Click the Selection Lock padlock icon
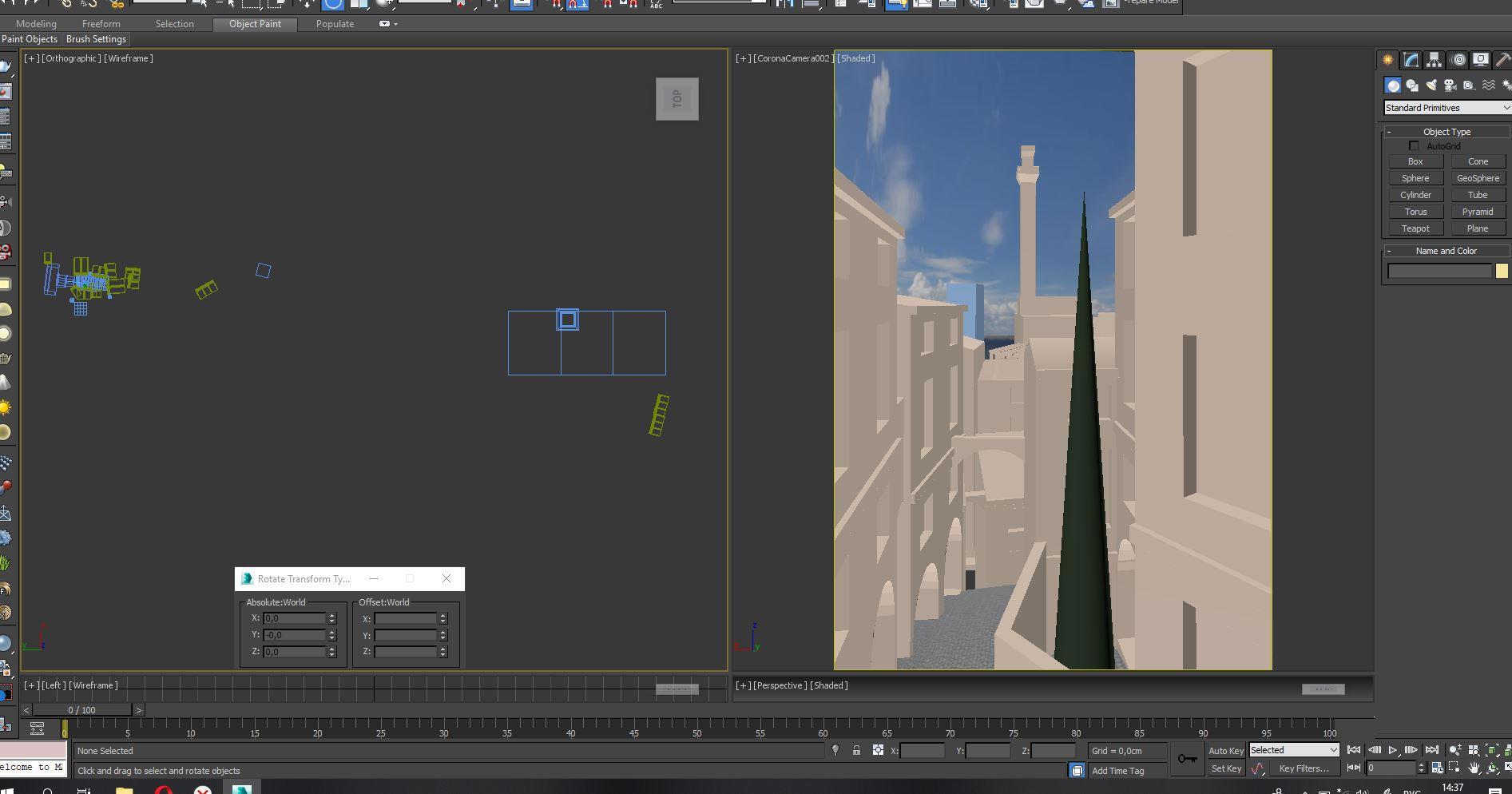Screen dimensions: 1512x794 pyautogui.click(x=856, y=751)
